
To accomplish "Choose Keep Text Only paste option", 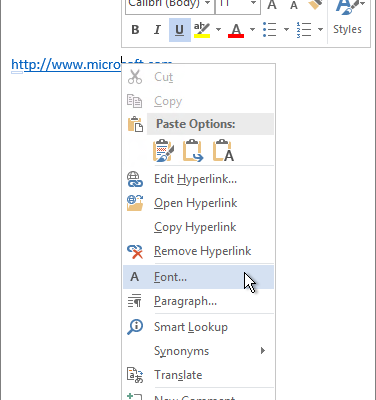I will click(223, 151).
